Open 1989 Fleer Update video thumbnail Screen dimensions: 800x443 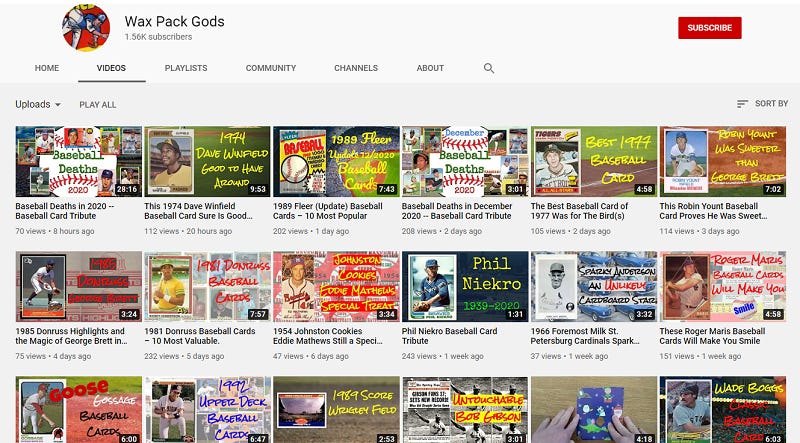pyautogui.click(x=336, y=161)
